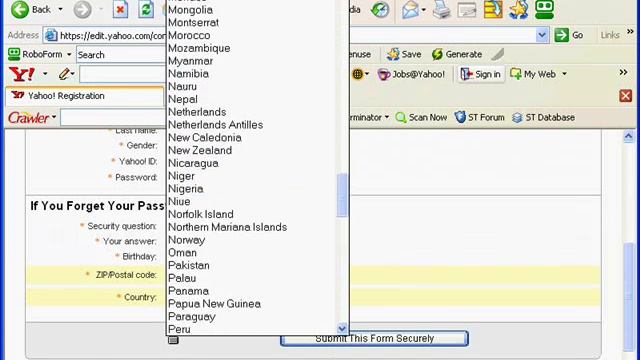640x360 pixels.
Task: Select Morocco from the country list
Action: [x=189, y=36]
